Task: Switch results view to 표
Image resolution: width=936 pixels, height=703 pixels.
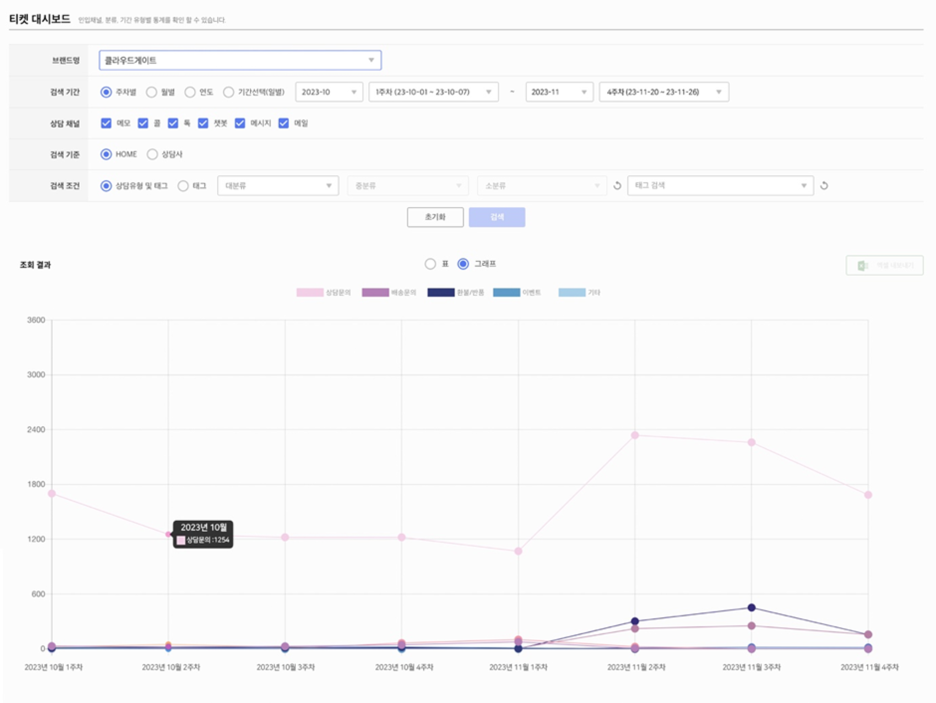Action: [430, 264]
